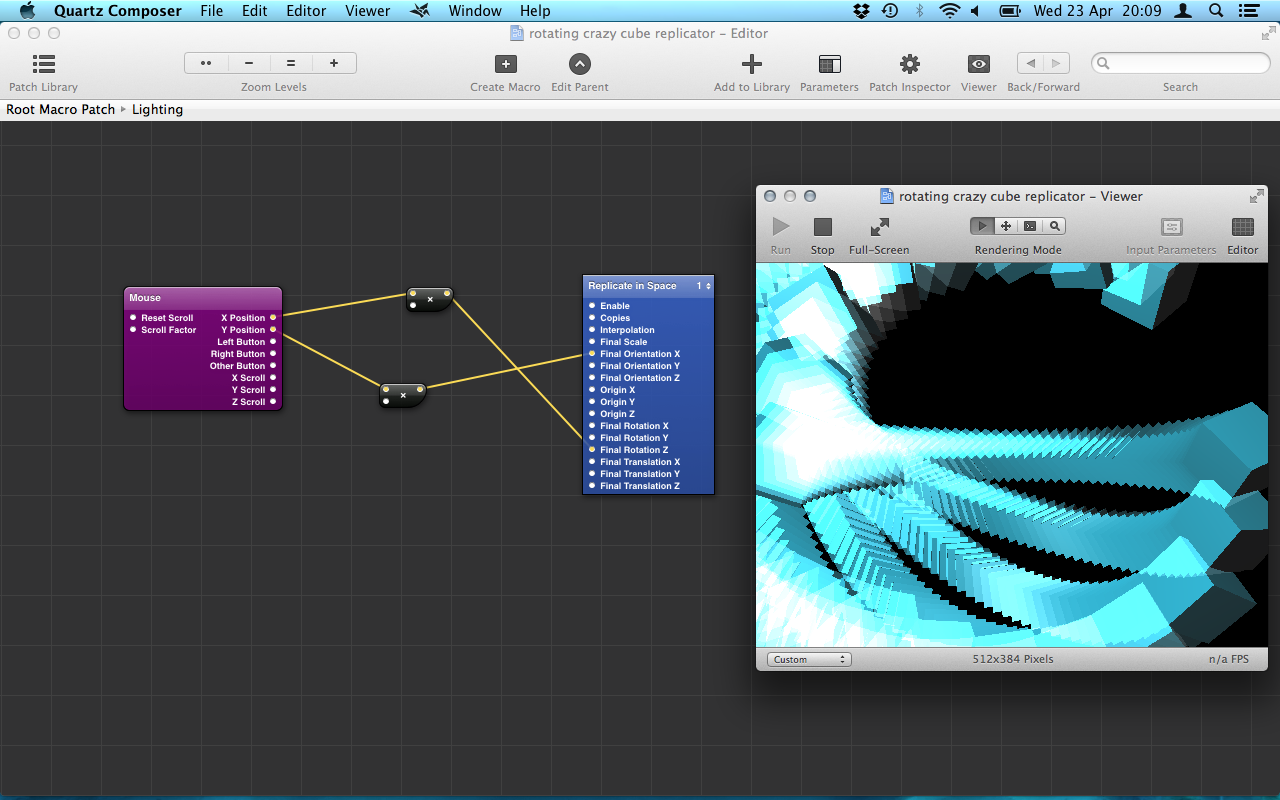Click the Create Macro icon

tap(505, 64)
